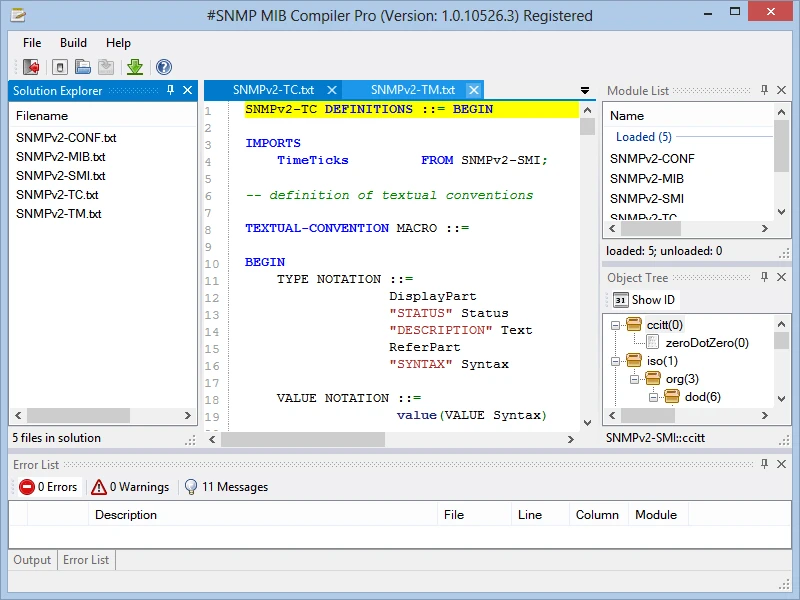
Task: Toggle the 0 Errors filter
Action: (48, 487)
